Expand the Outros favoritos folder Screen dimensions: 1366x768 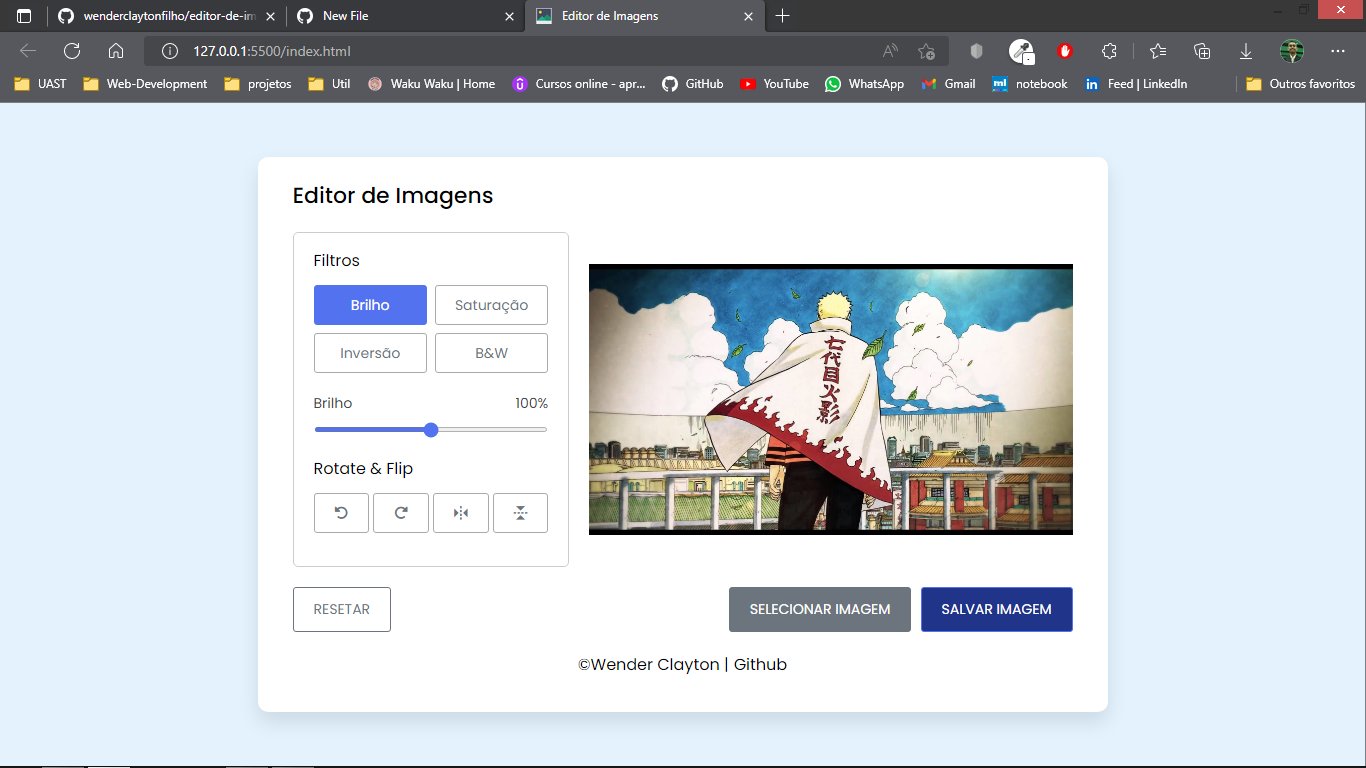click(1303, 84)
